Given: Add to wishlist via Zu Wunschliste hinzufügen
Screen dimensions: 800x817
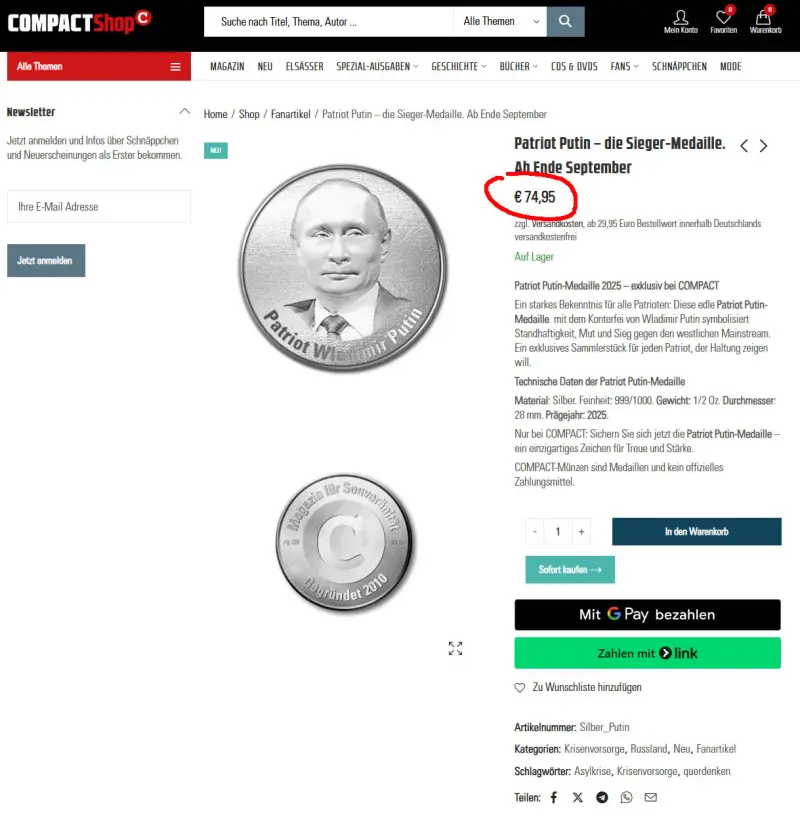Looking at the screenshot, I should (578, 687).
